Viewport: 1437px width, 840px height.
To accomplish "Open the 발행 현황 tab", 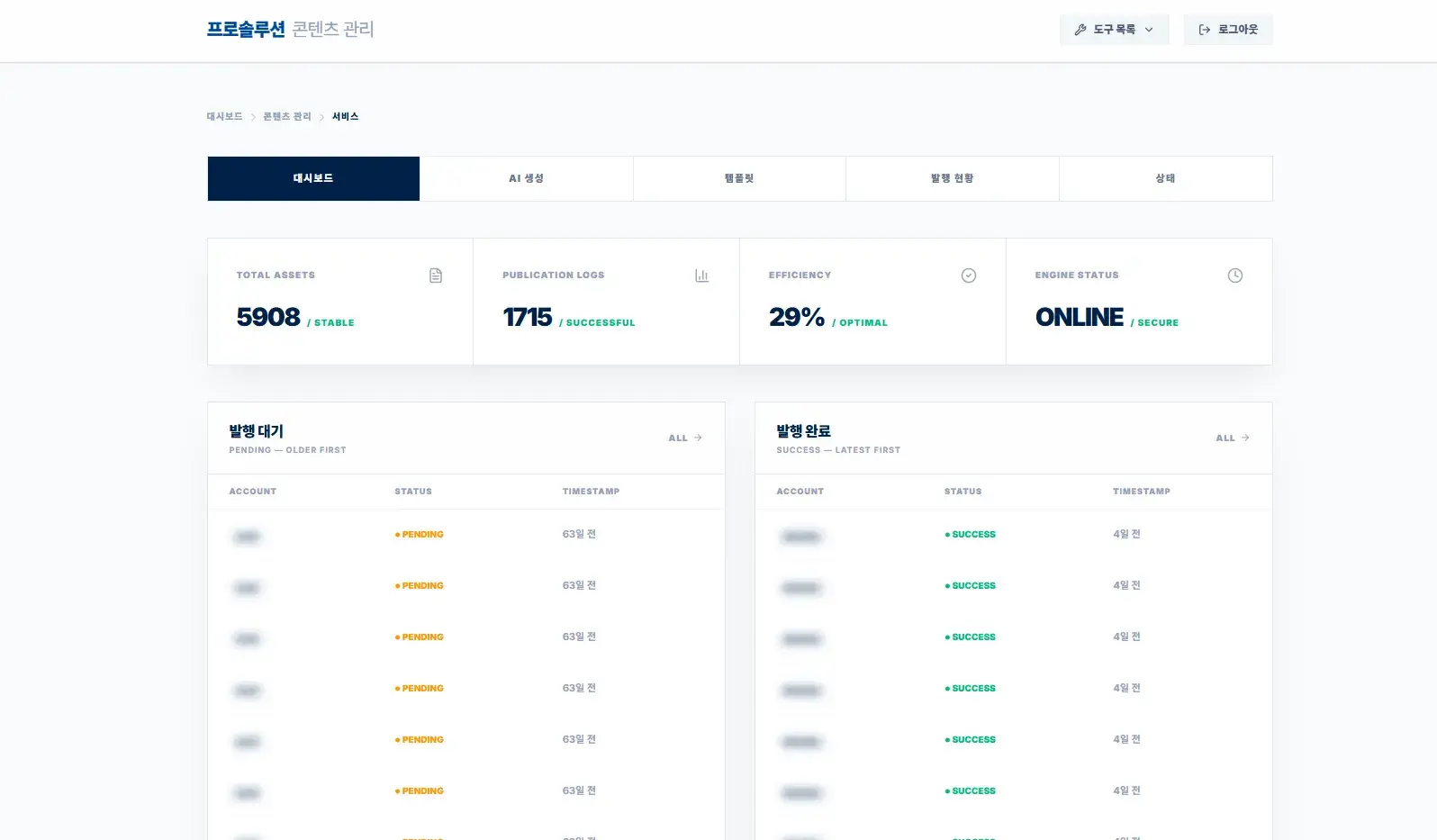I will pos(953,178).
